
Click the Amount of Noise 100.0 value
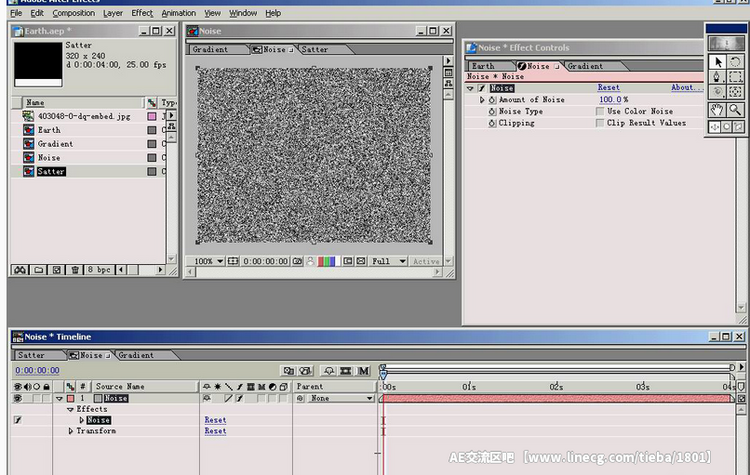click(610, 99)
